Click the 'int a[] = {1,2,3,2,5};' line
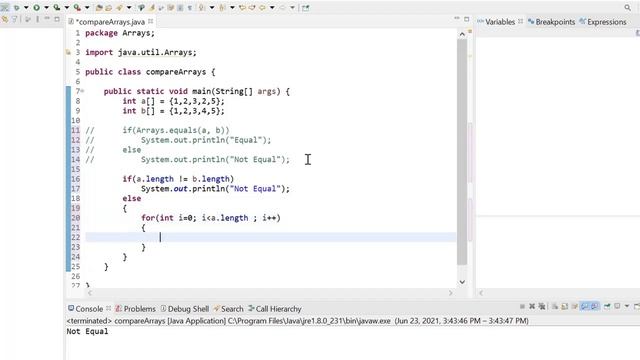 [173, 101]
